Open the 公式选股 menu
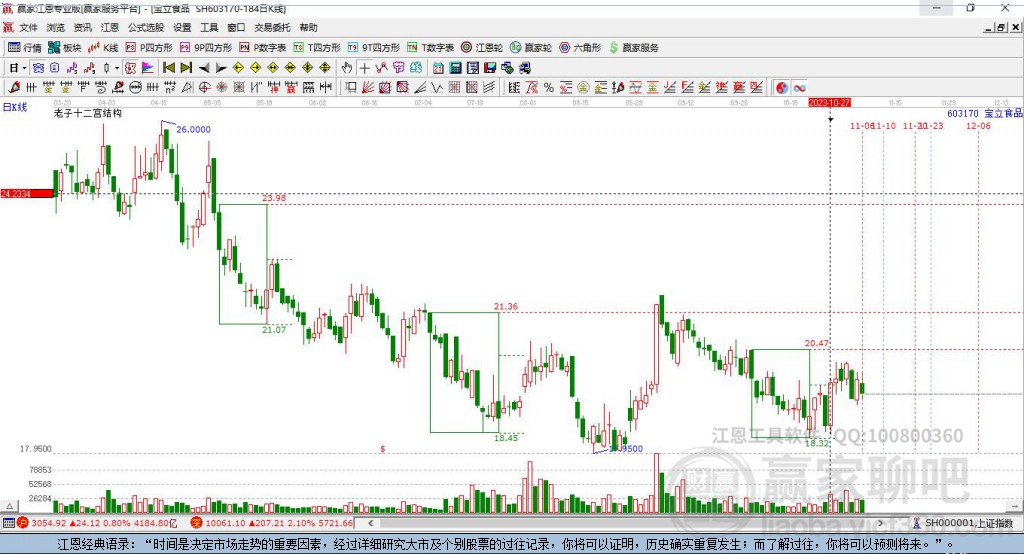1024x554 pixels. 146,27
